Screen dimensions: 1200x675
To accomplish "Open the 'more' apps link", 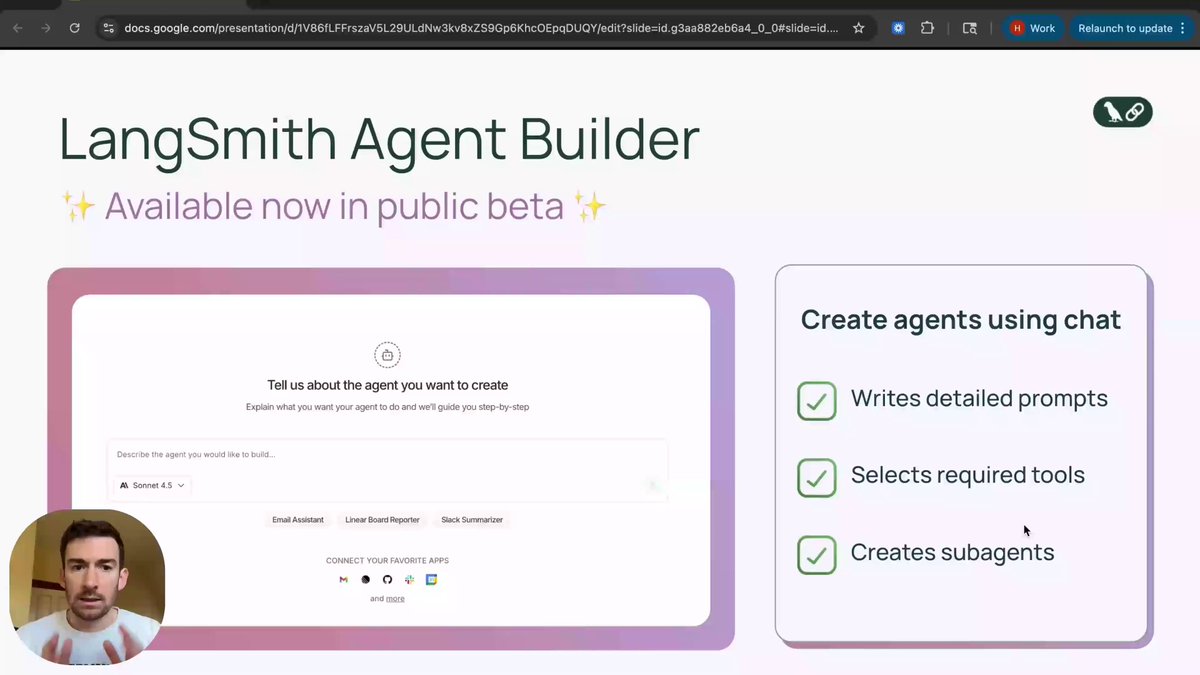I will click(x=396, y=598).
